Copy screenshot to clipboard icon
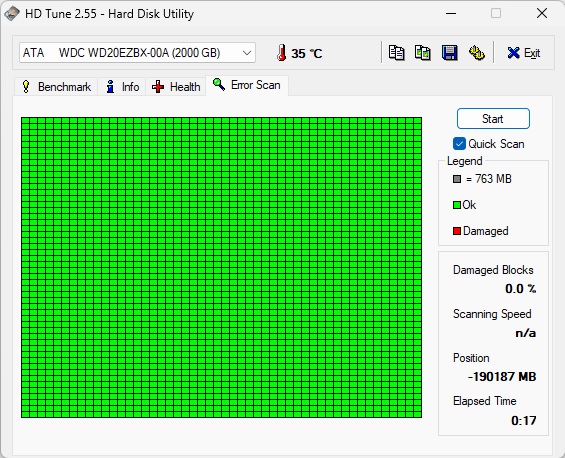565x458 pixels. [x=423, y=53]
